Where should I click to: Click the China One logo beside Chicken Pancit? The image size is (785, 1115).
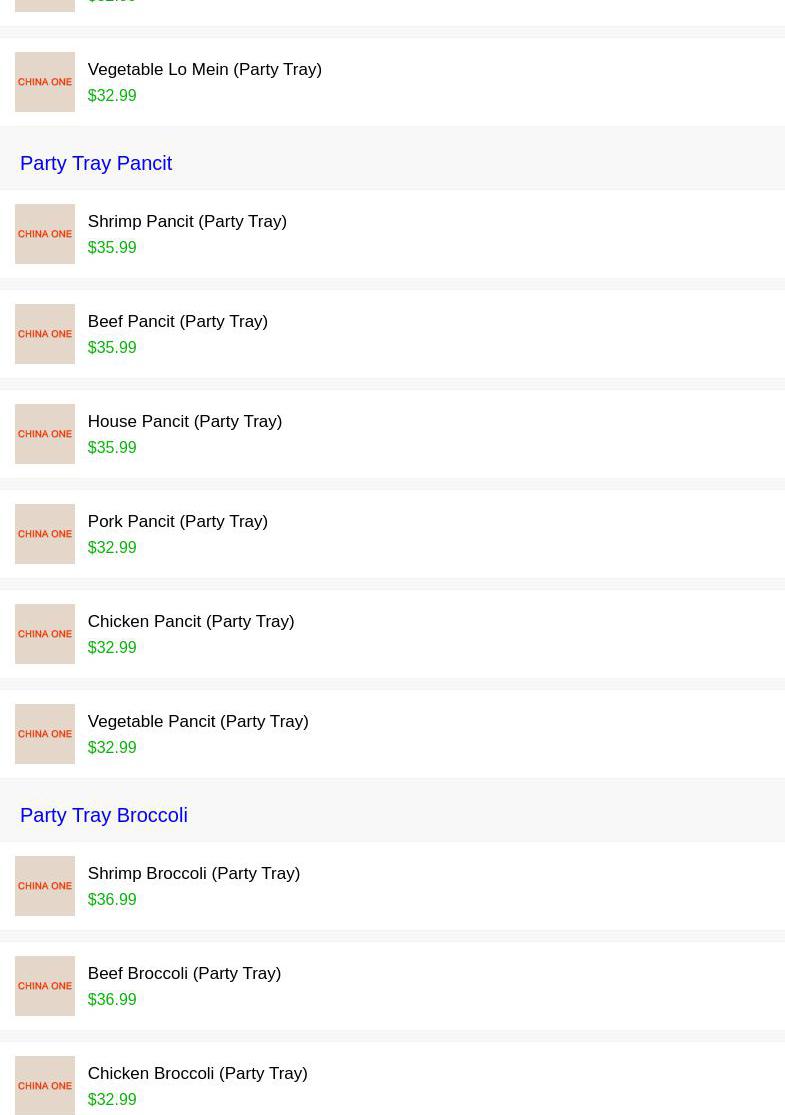click(x=45, y=634)
